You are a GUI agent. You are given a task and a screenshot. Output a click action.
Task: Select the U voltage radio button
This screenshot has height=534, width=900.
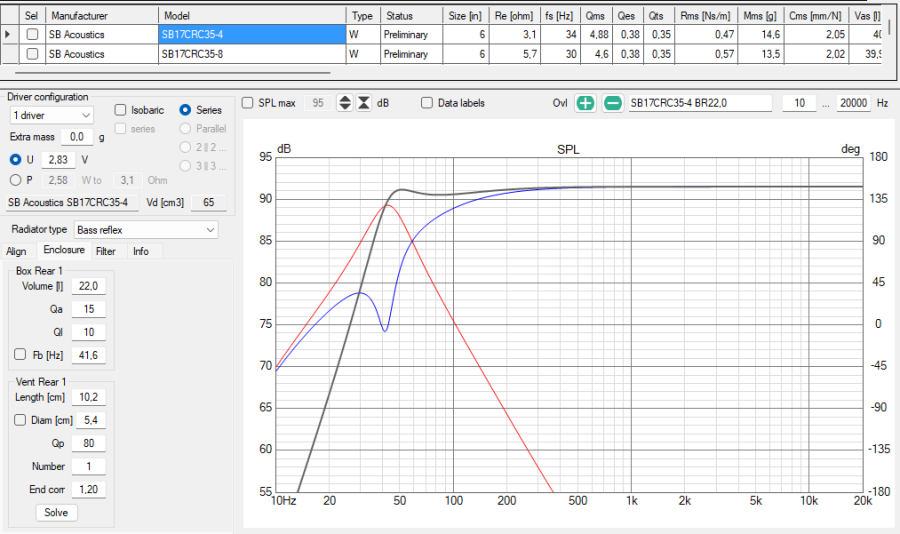(x=15, y=160)
